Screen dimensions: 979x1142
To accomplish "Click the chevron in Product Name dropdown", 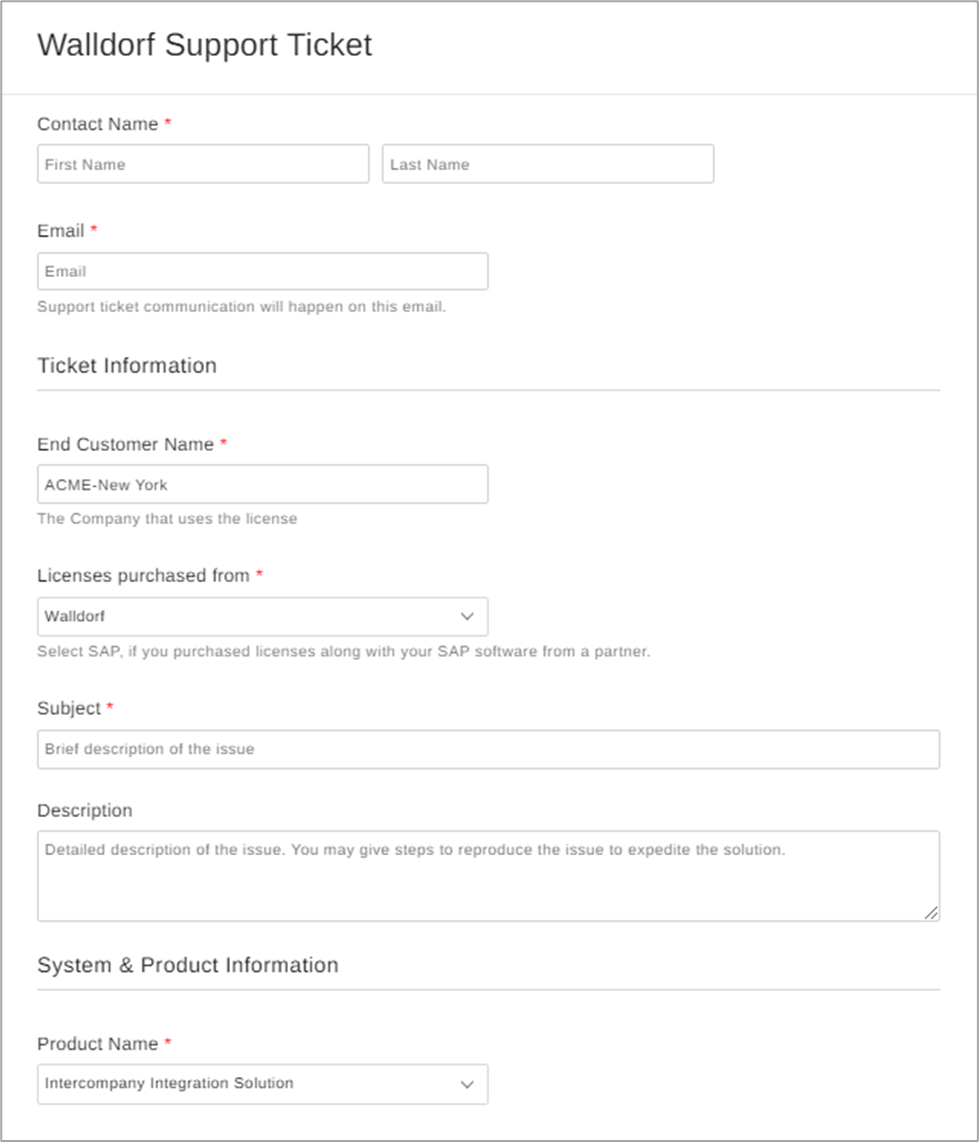I will coord(466,1084).
